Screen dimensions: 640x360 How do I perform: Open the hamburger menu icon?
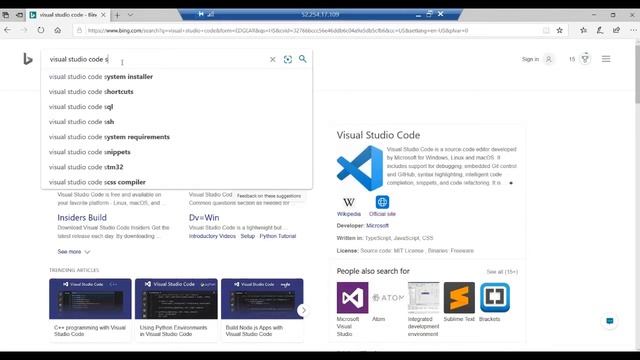tap(606, 59)
